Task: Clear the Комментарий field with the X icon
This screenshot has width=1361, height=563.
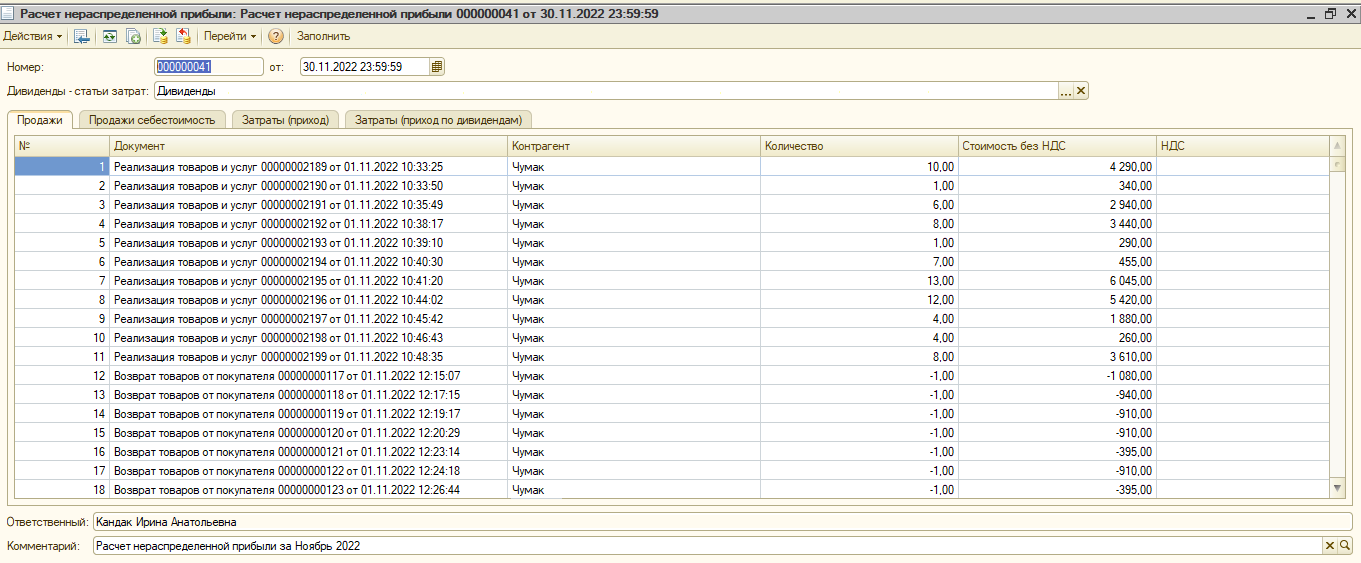Action: tap(1329, 546)
